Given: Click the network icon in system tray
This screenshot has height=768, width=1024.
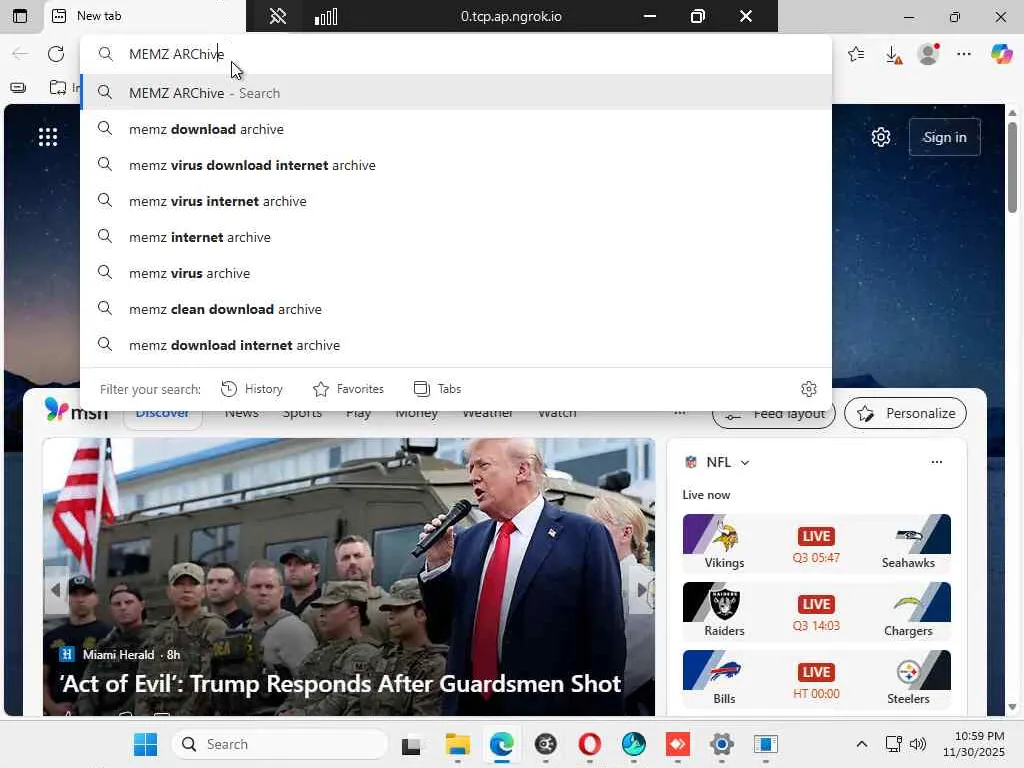Looking at the screenshot, I should pos(893,744).
